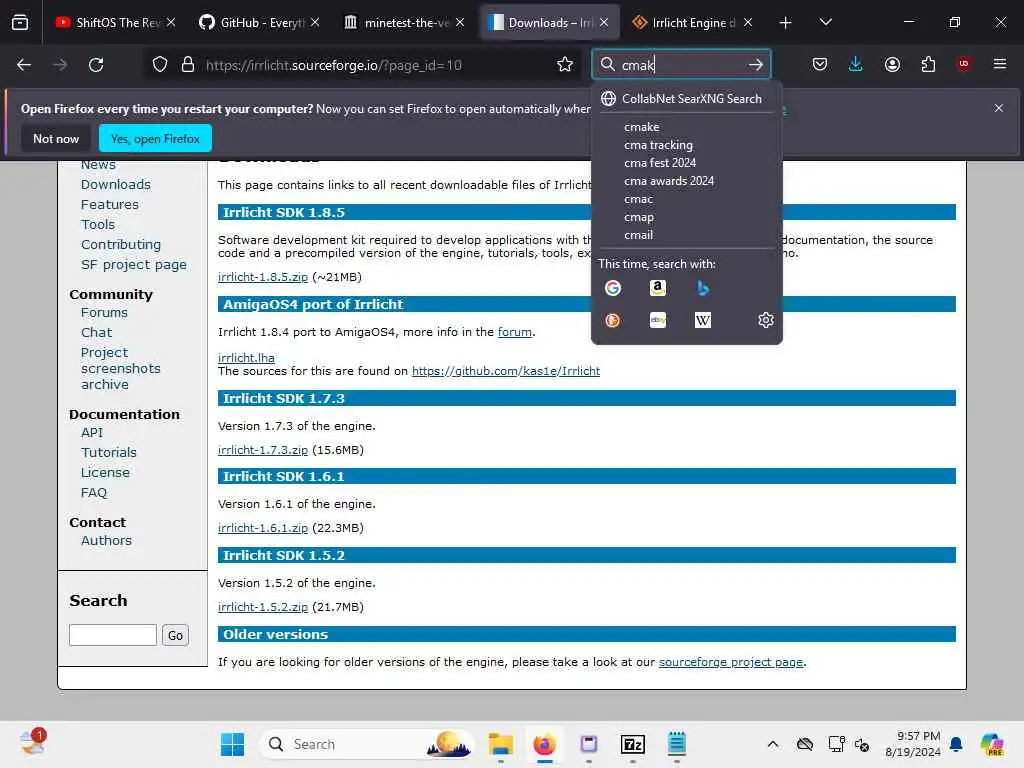Screen dimensions: 1024x768
Task: Show site security padlock details
Action: pos(188,65)
